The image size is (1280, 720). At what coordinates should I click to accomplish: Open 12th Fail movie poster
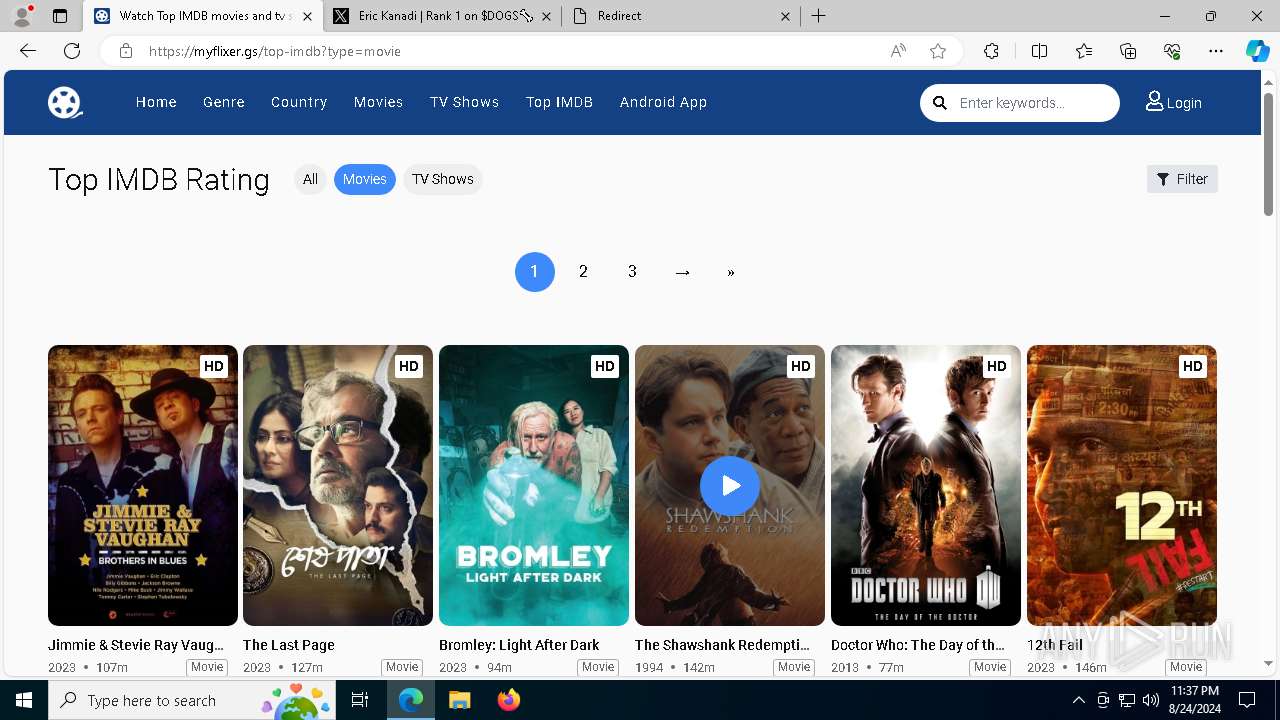[1122, 486]
